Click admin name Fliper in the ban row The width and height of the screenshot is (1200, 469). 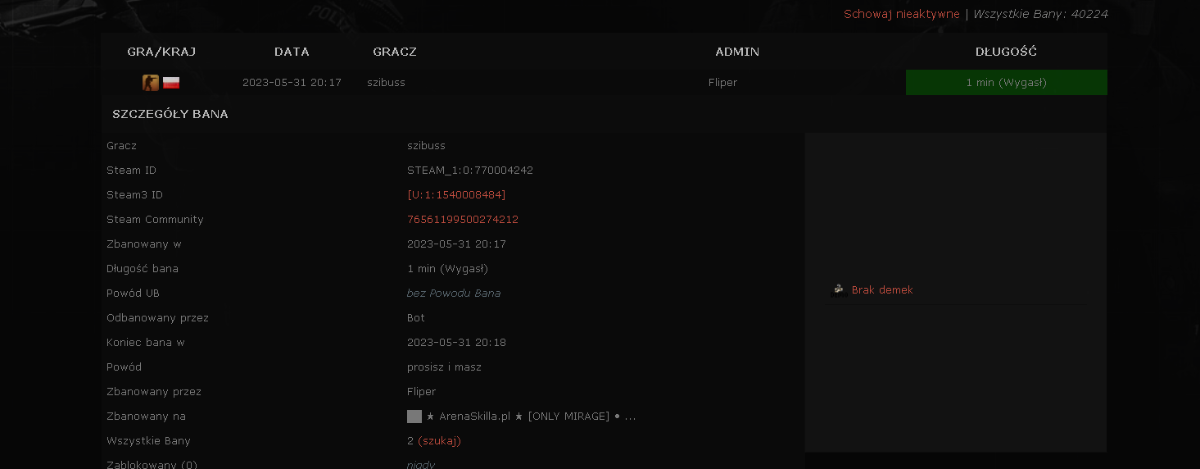(x=722, y=82)
